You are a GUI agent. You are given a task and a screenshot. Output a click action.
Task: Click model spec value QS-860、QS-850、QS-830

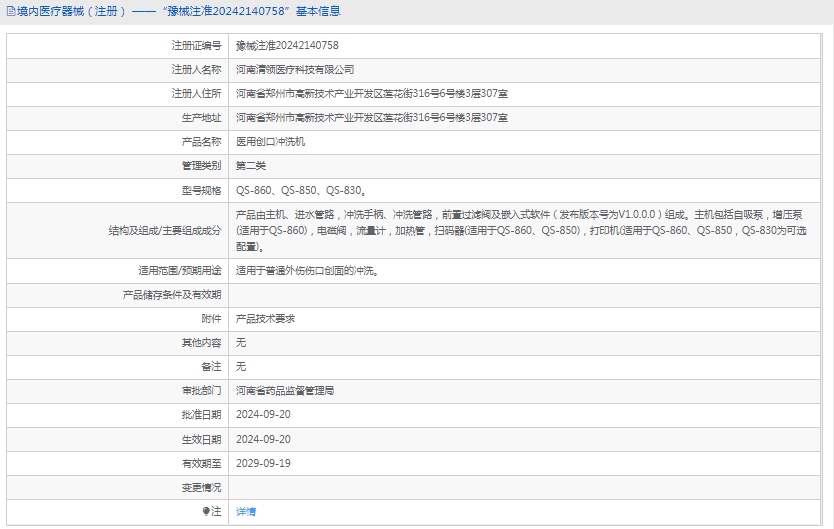click(300, 190)
